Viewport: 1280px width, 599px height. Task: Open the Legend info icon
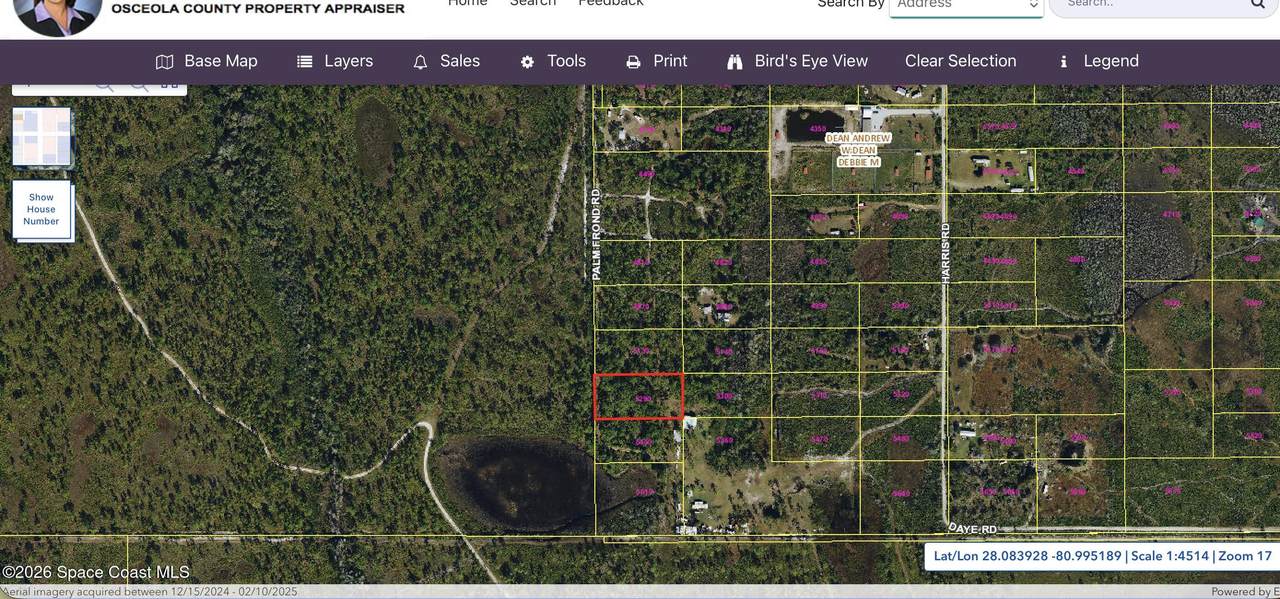click(1063, 62)
